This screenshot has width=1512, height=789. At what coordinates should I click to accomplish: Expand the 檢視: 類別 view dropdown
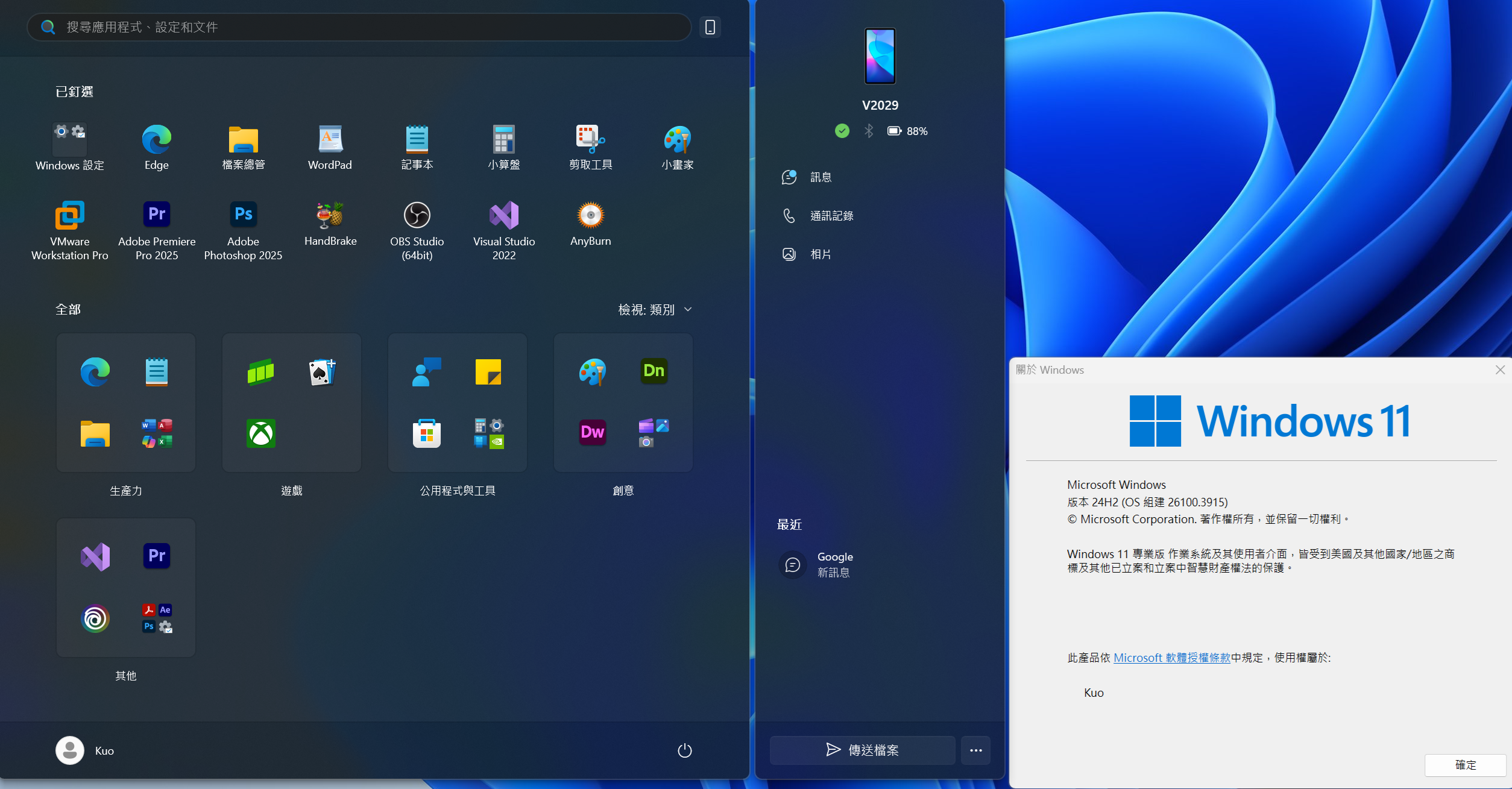point(655,310)
